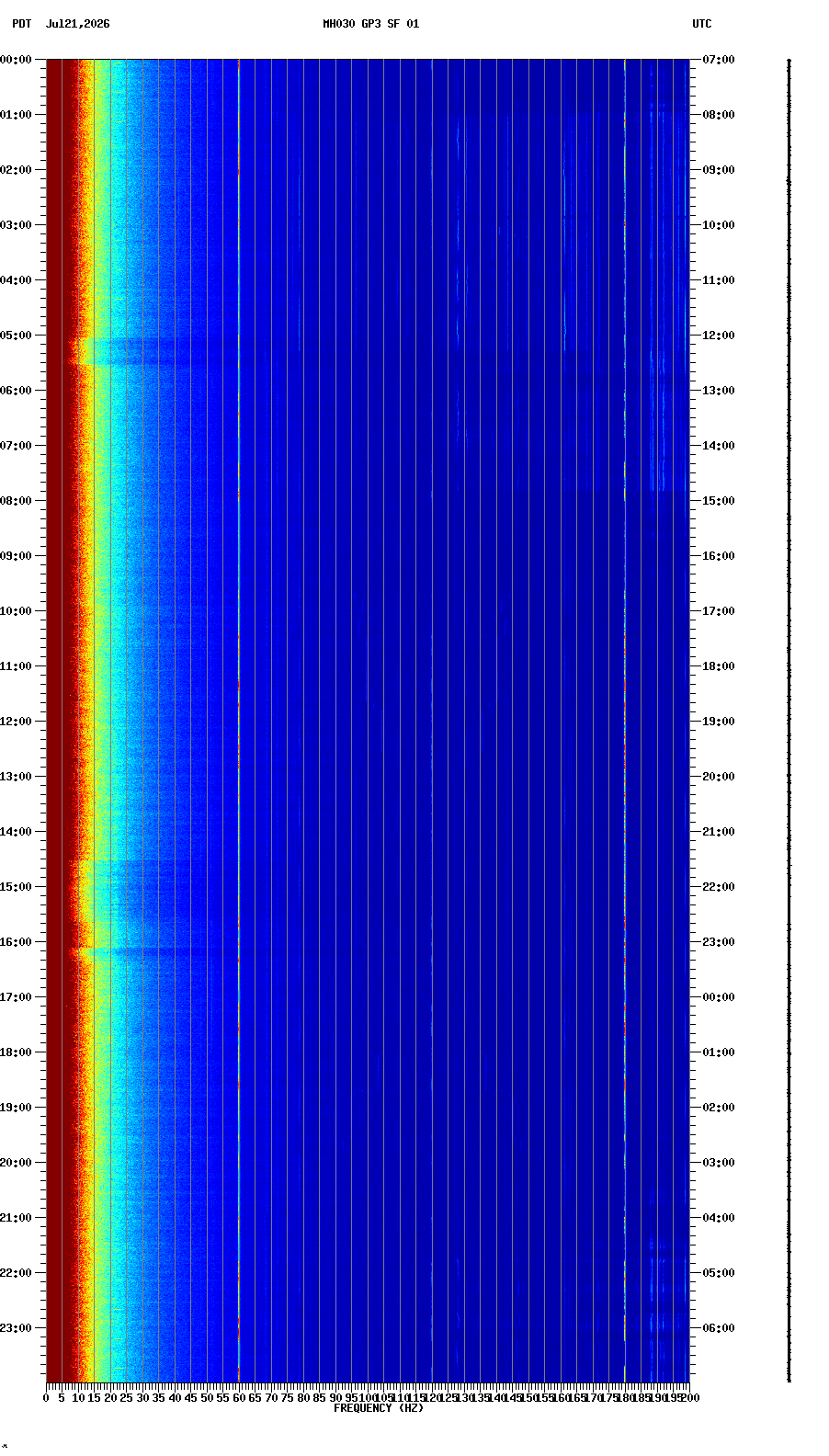Click the 06:00 UTC time label
The width and height of the screenshot is (829, 1456).
coord(719,1328)
